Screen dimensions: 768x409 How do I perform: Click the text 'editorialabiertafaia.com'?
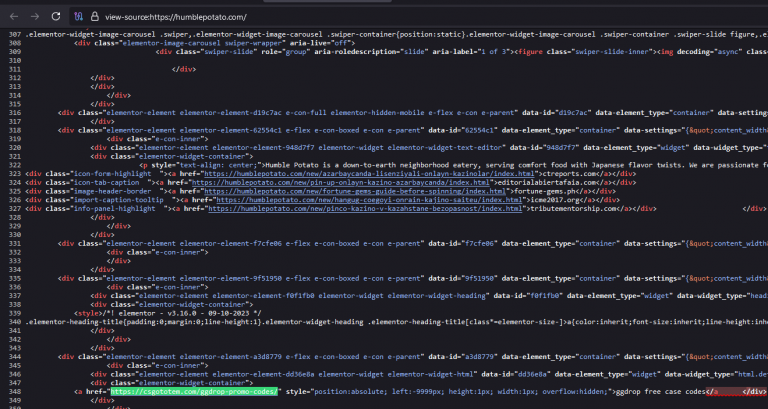click(542, 183)
